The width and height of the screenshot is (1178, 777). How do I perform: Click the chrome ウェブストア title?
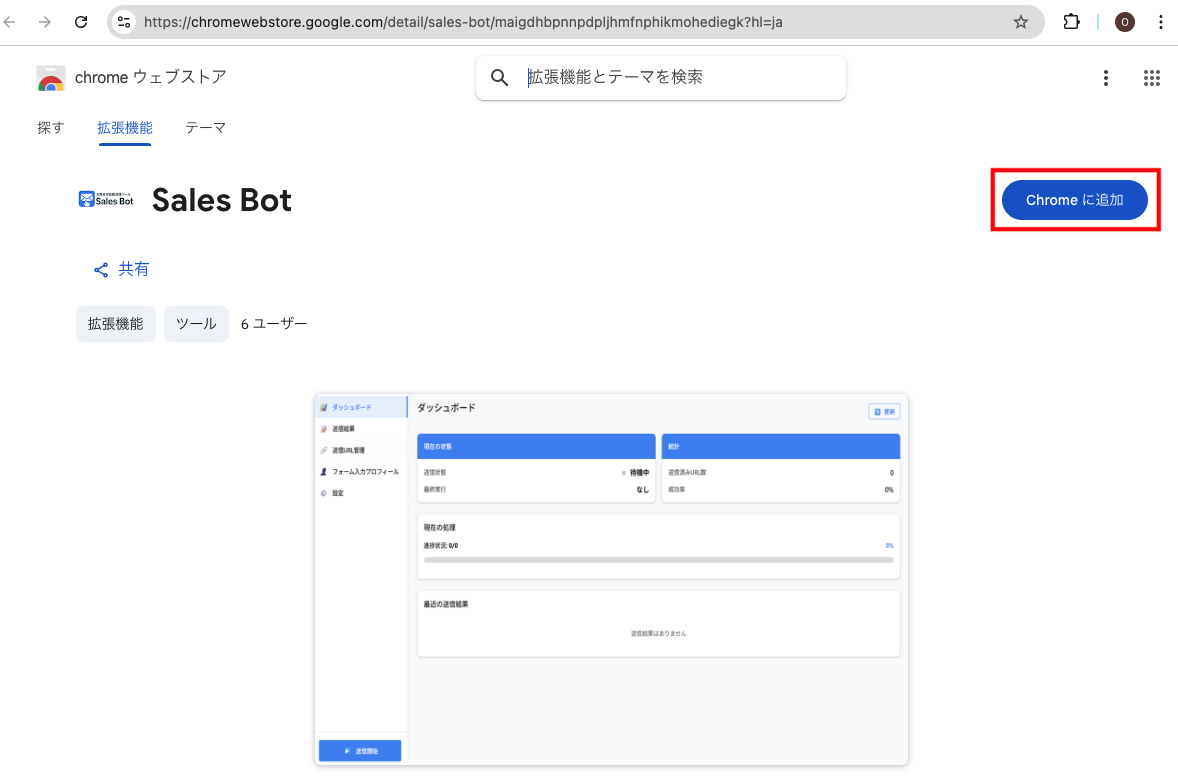[x=150, y=77]
